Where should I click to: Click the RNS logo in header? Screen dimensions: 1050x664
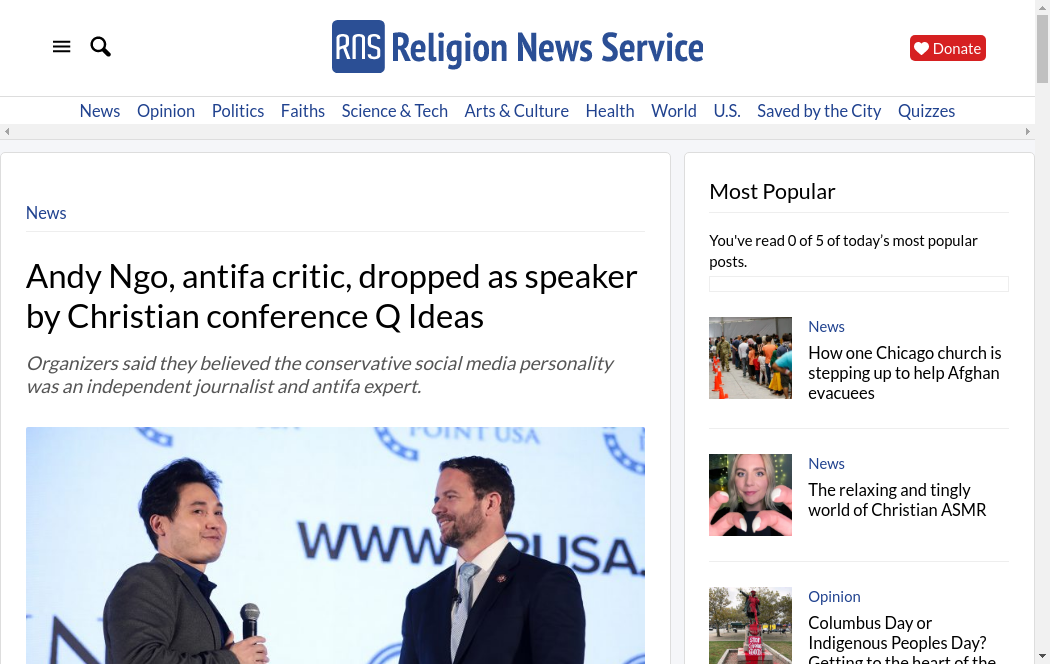coord(517,47)
